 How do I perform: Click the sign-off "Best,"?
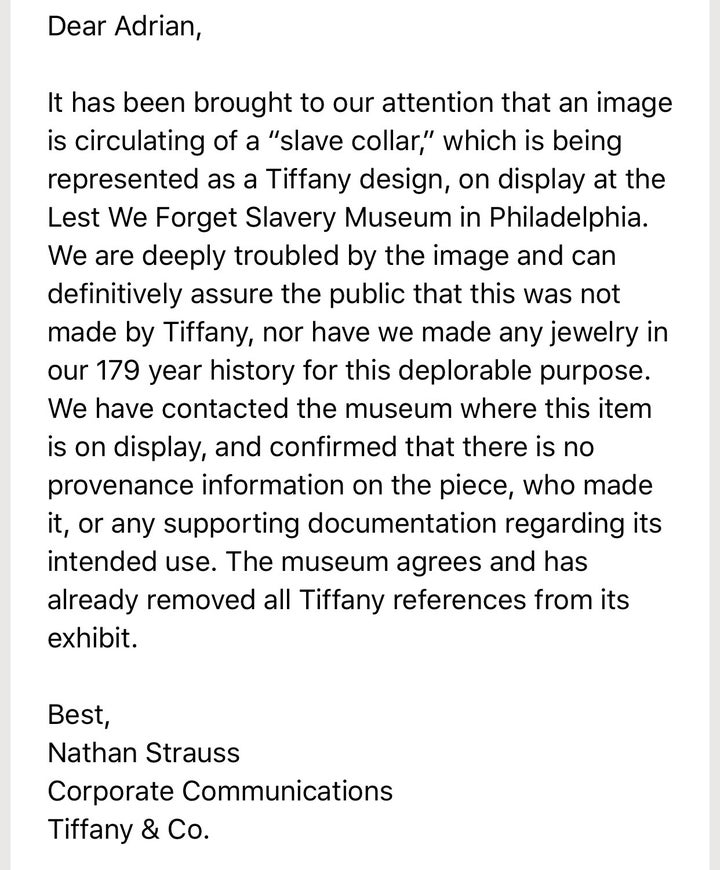pyautogui.click(x=79, y=715)
